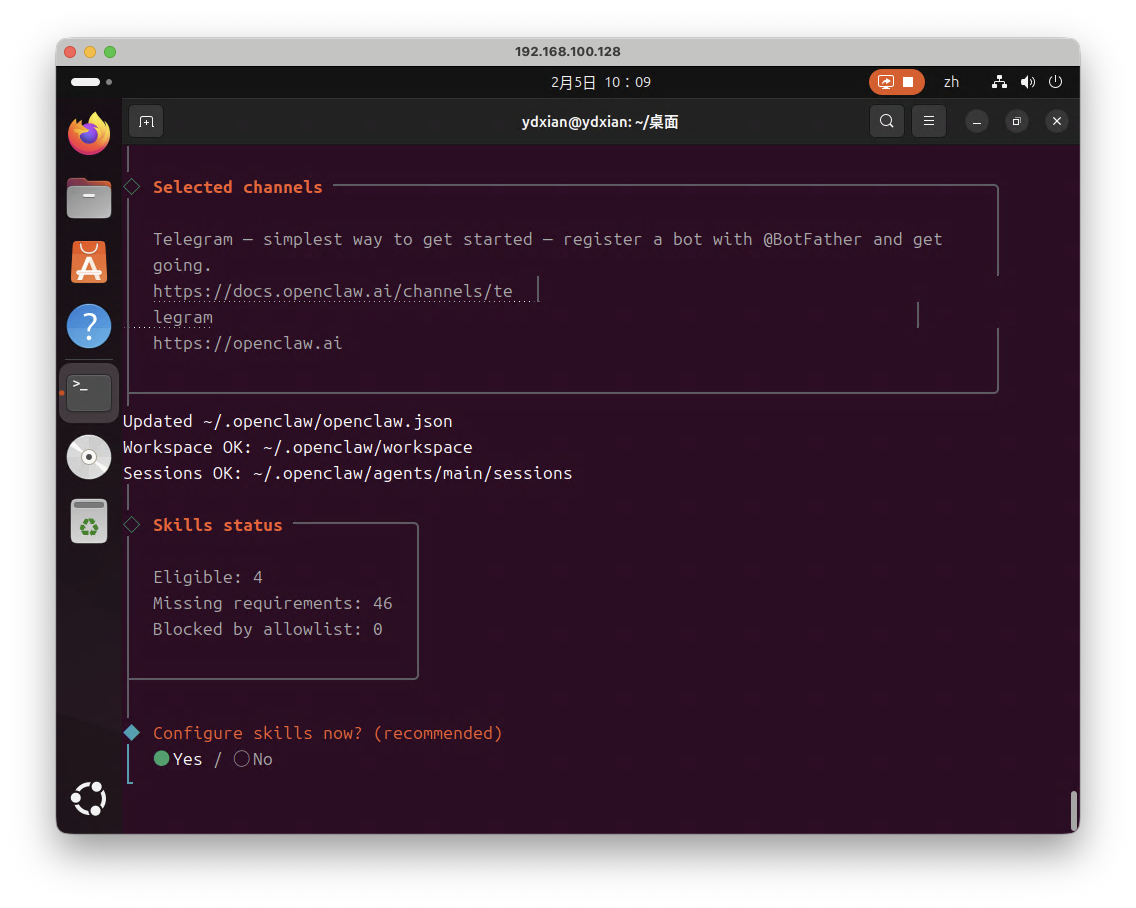
Task: Show applications via Ubuntu logo button
Action: click(x=88, y=799)
